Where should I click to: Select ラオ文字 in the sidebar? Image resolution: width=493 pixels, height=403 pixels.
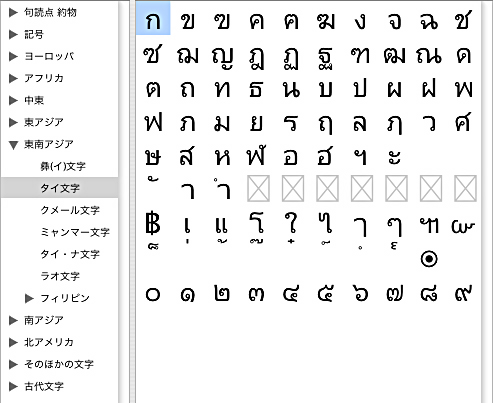[x=60, y=276]
